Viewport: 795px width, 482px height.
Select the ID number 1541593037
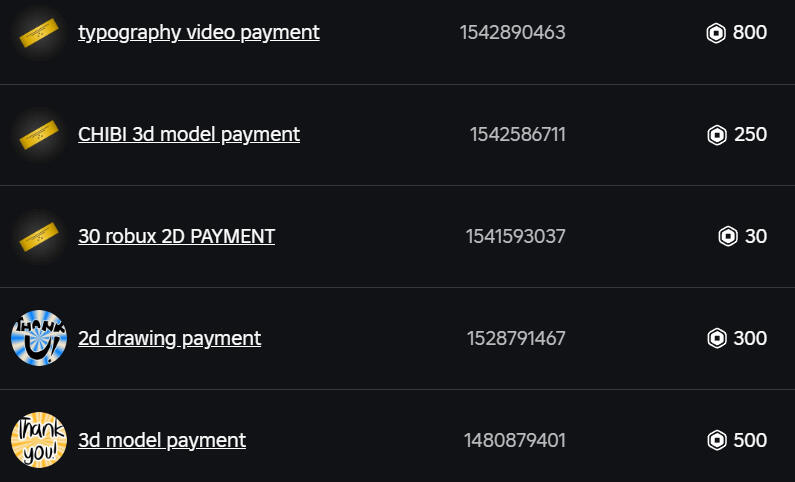pyautogui.click(x=515, y=237)
